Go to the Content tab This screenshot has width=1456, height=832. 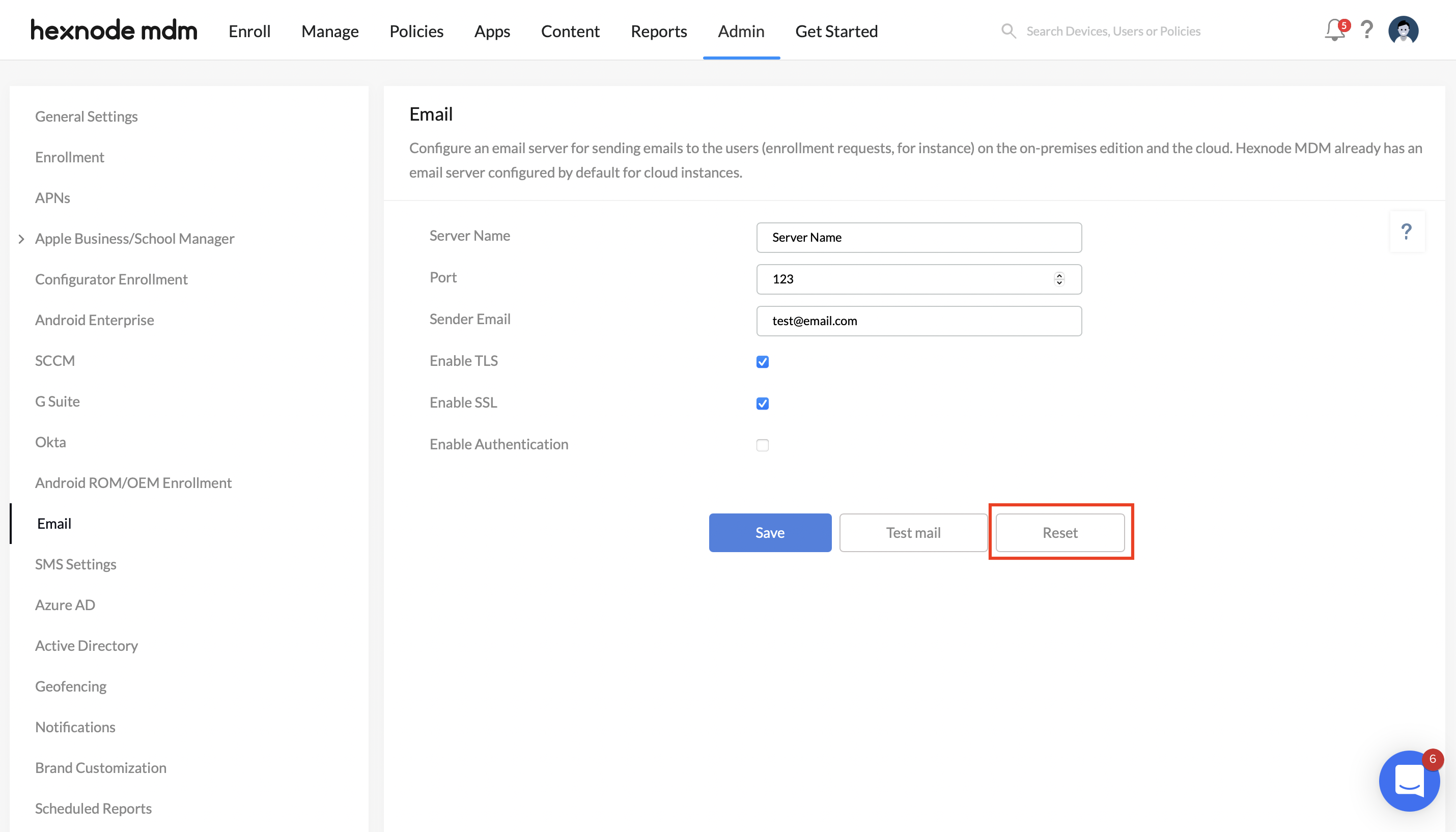570,31
